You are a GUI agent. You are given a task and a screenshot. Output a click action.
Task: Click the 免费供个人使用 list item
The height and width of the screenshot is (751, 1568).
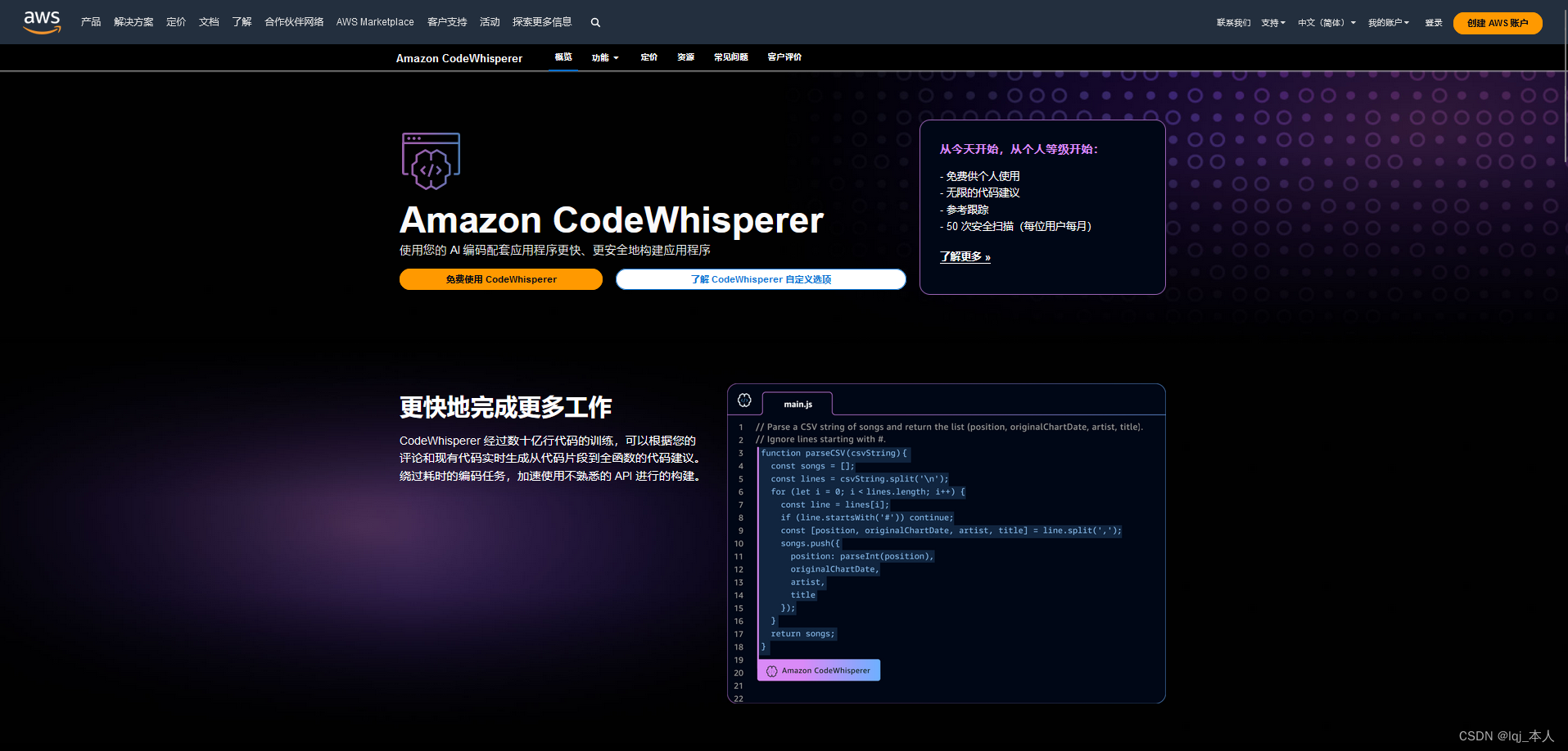pos(980,176)
